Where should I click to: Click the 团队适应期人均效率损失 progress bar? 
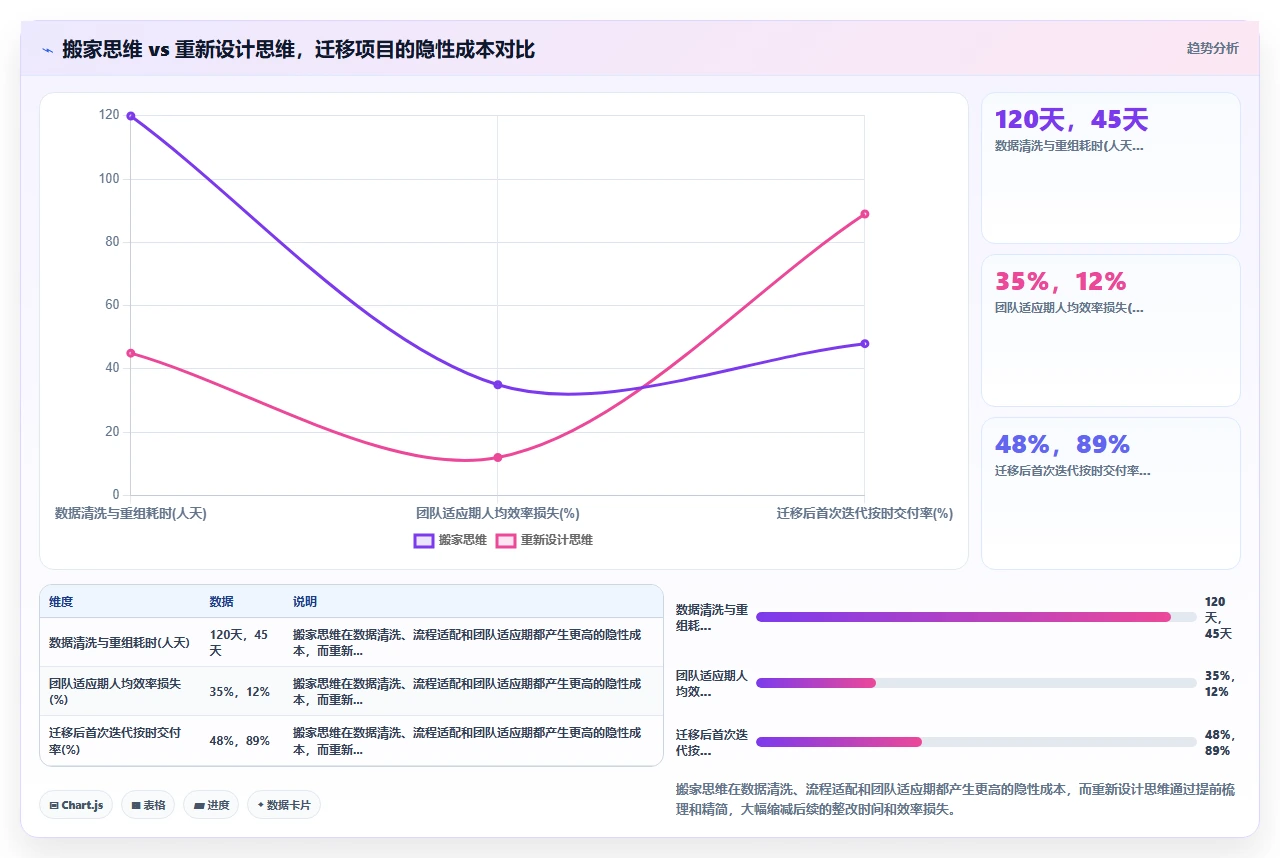point(976,683)
